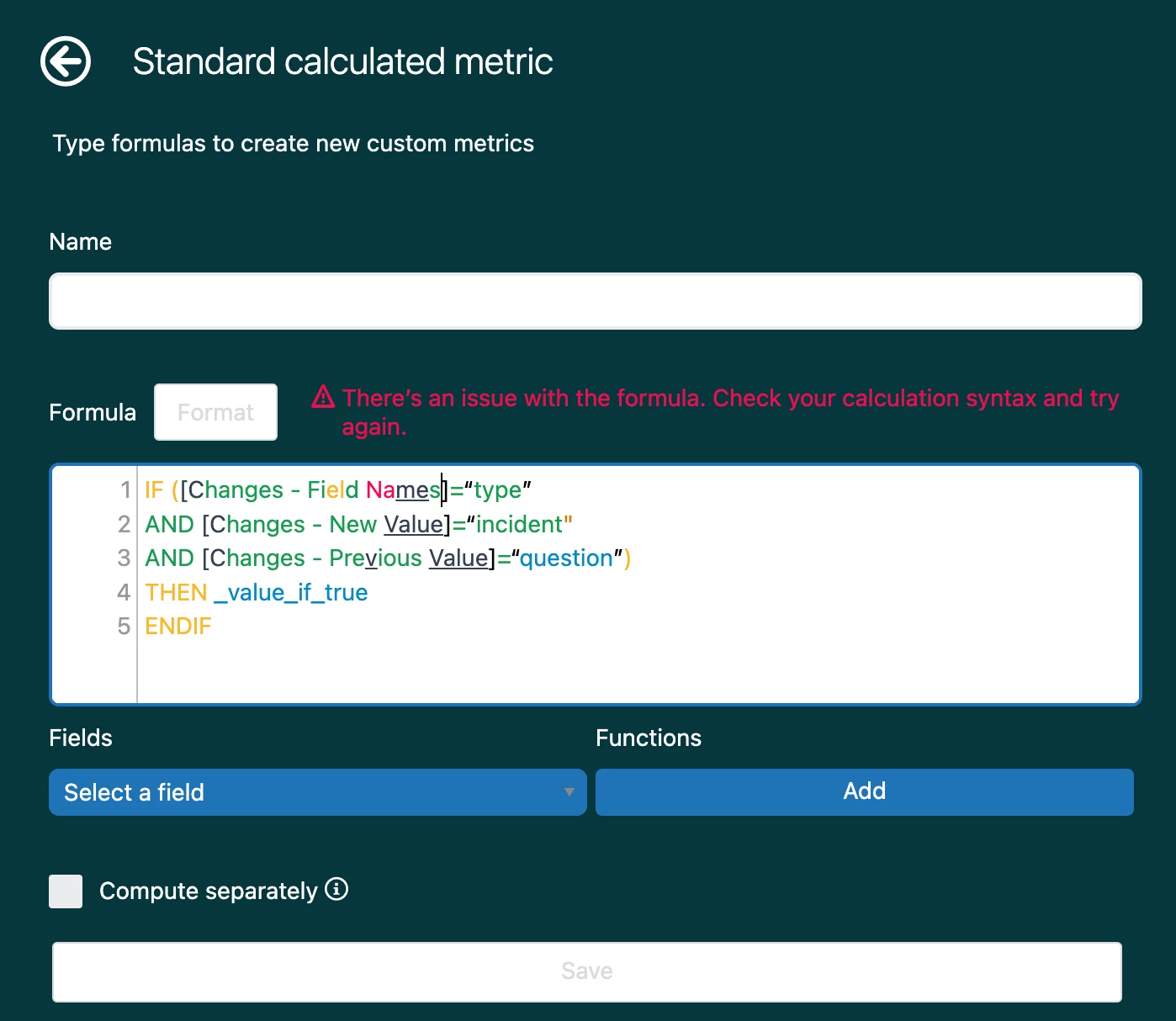Click the back arrow icon
Screen dimensions: 1176x1021
pyautogui.click(x=66, y=61)
